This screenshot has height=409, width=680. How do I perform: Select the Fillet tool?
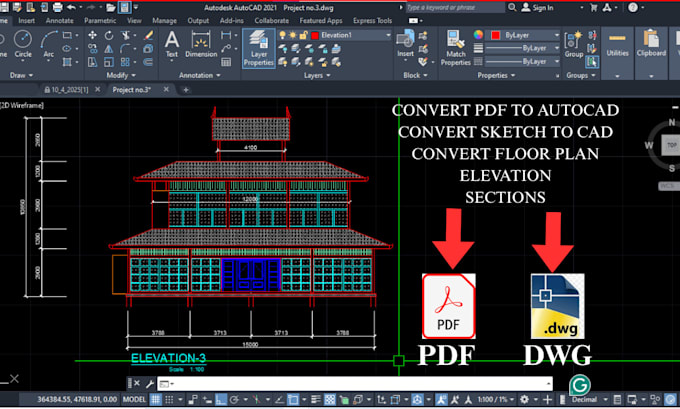[x=126, y=49]
